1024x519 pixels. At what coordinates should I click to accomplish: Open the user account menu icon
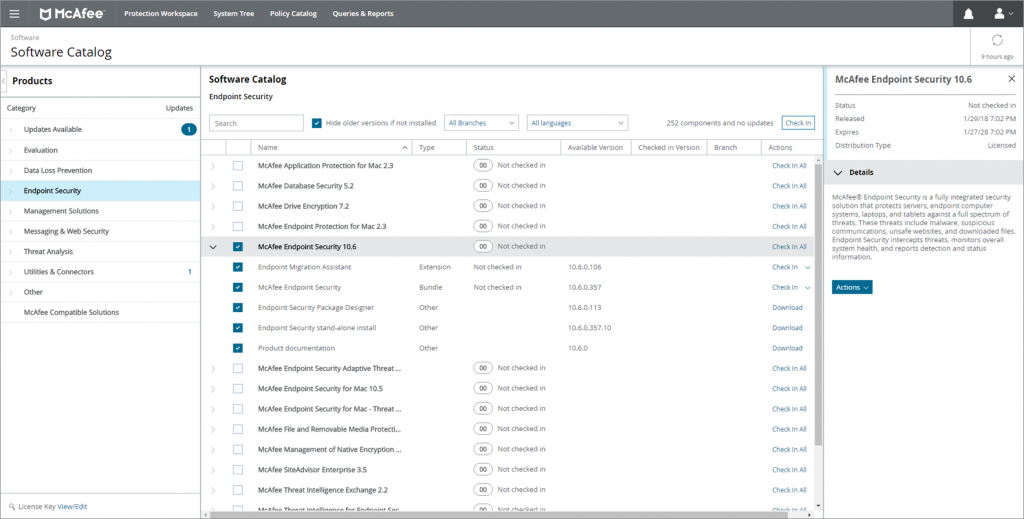pos(1000,14)
